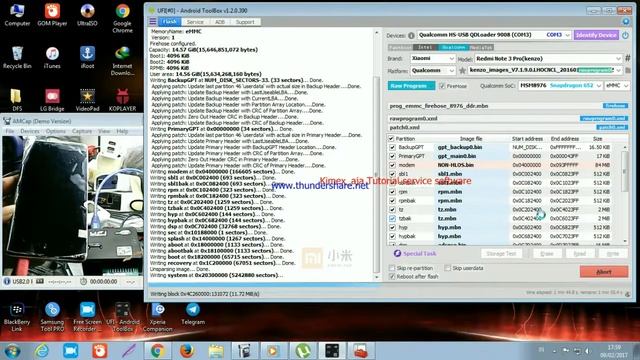
Task: Open Xperia Companion desktop icon
Action: click(158, 317)
